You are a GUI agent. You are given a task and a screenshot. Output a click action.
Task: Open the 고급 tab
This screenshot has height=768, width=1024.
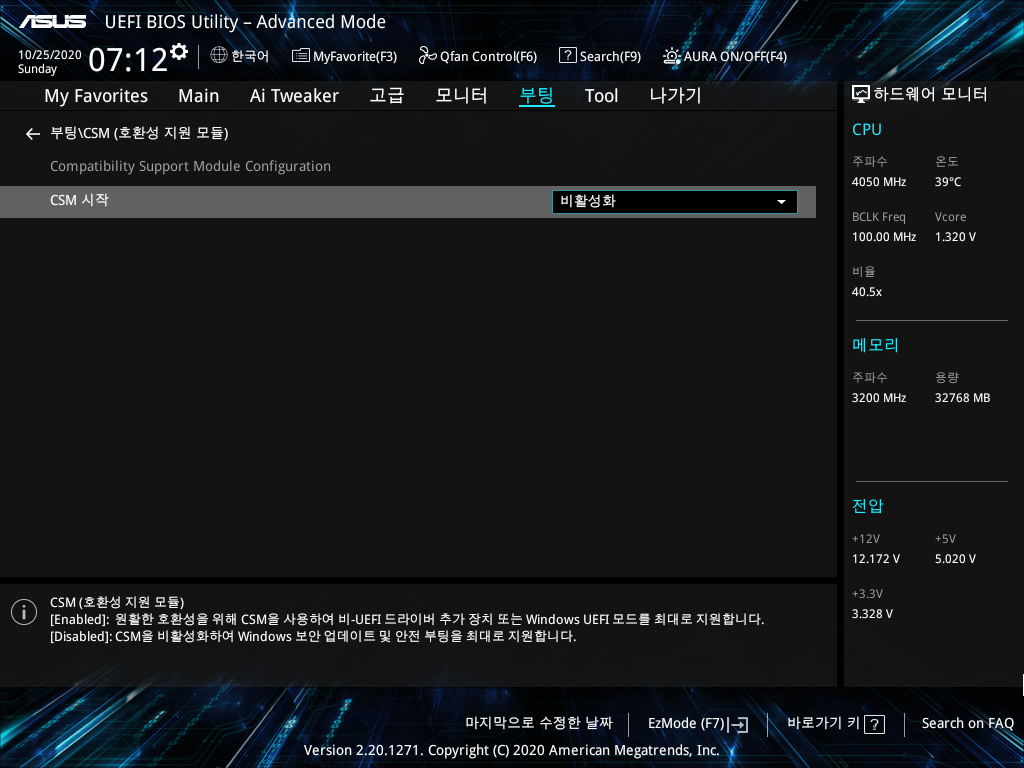tap(387, 95)
